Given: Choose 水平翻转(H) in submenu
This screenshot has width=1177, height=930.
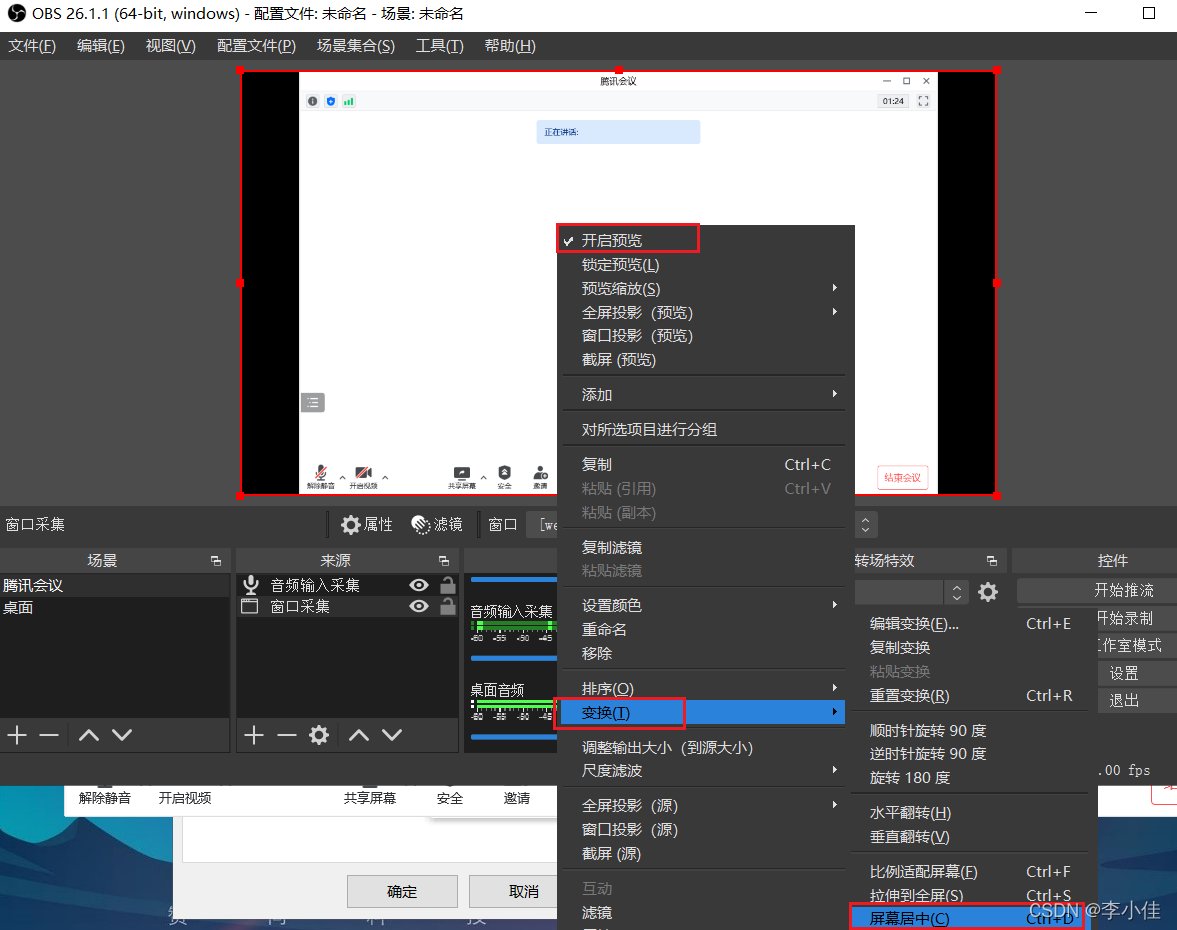Looking at the screenshot, I should [x=971, y=812].
